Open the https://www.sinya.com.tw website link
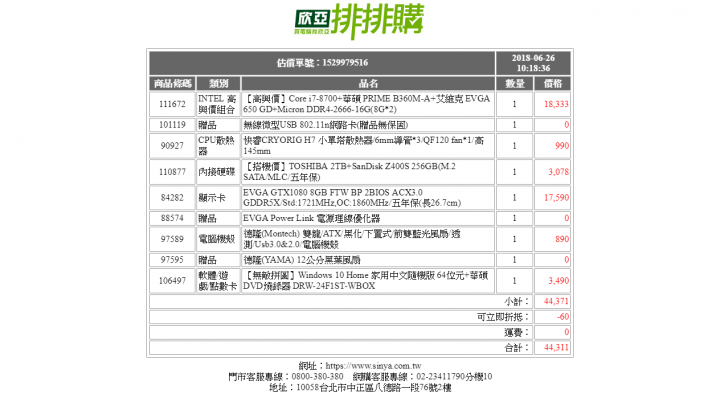The image size is (720, 393). 373,366
